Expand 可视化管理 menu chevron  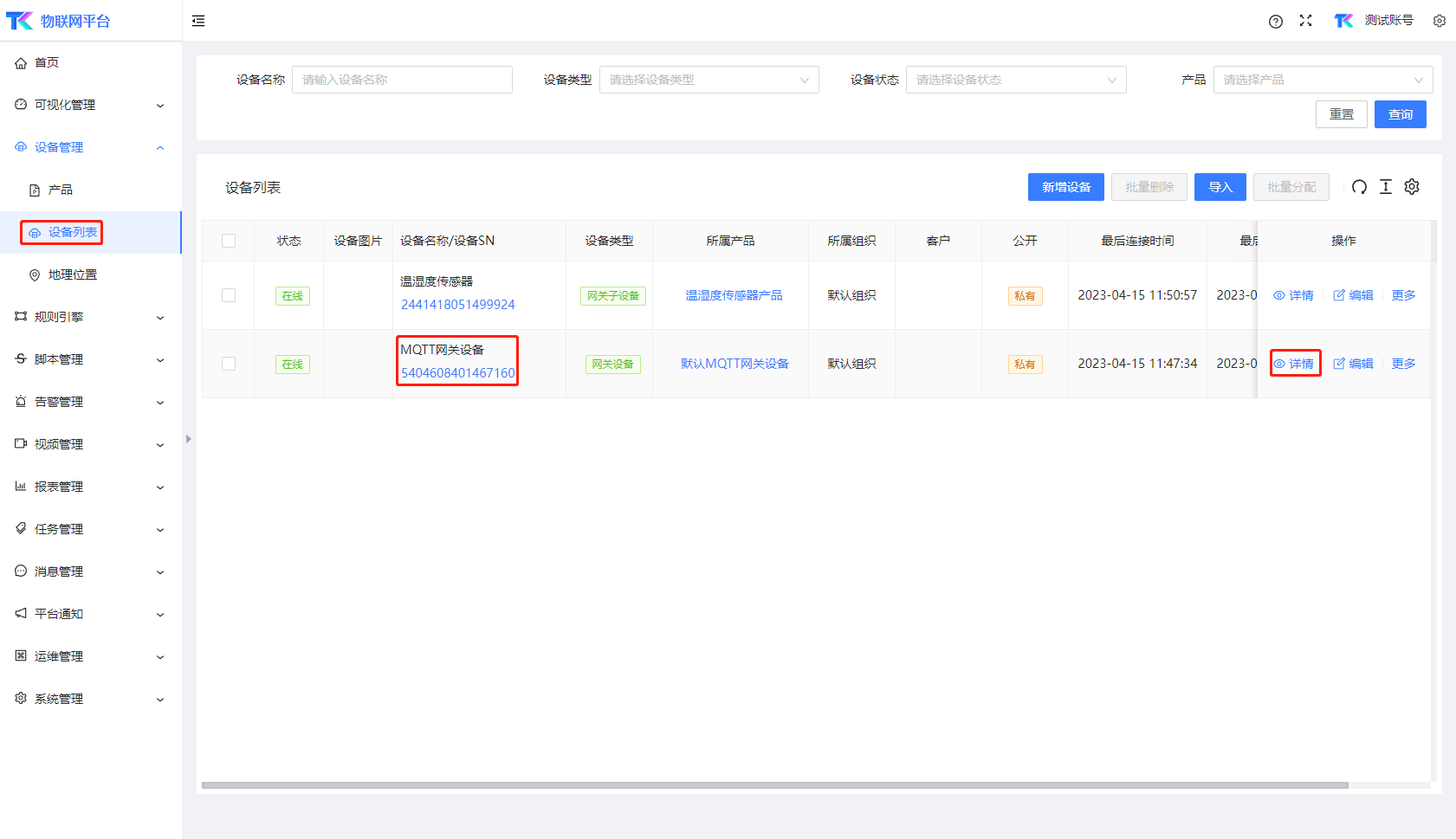160,106
